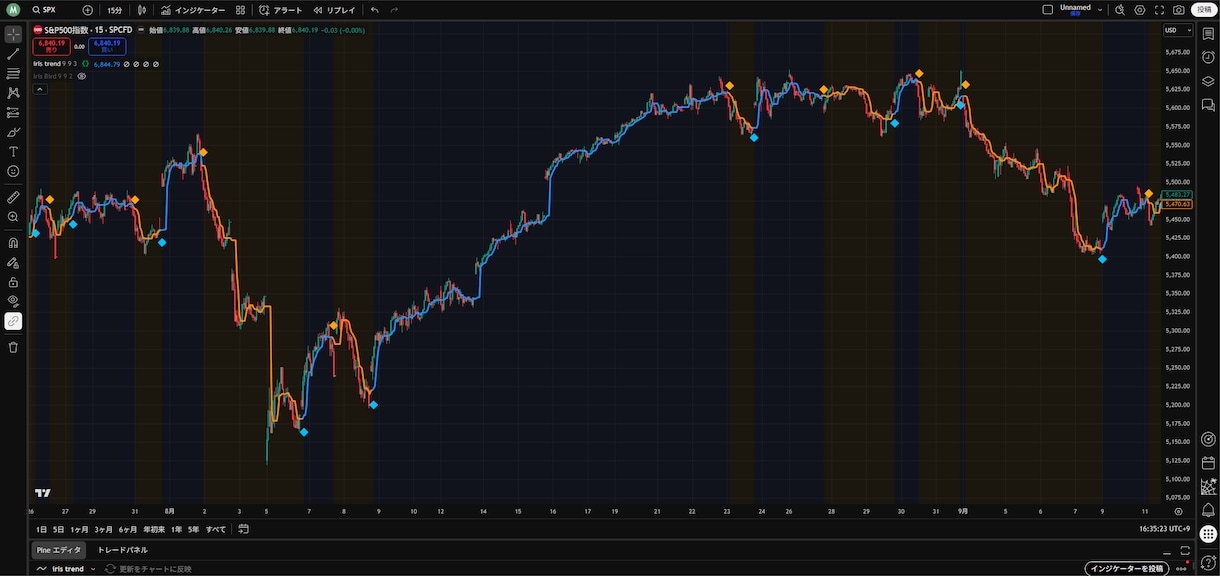Take a chart snapshot with camera icon

click(1179, 10)
